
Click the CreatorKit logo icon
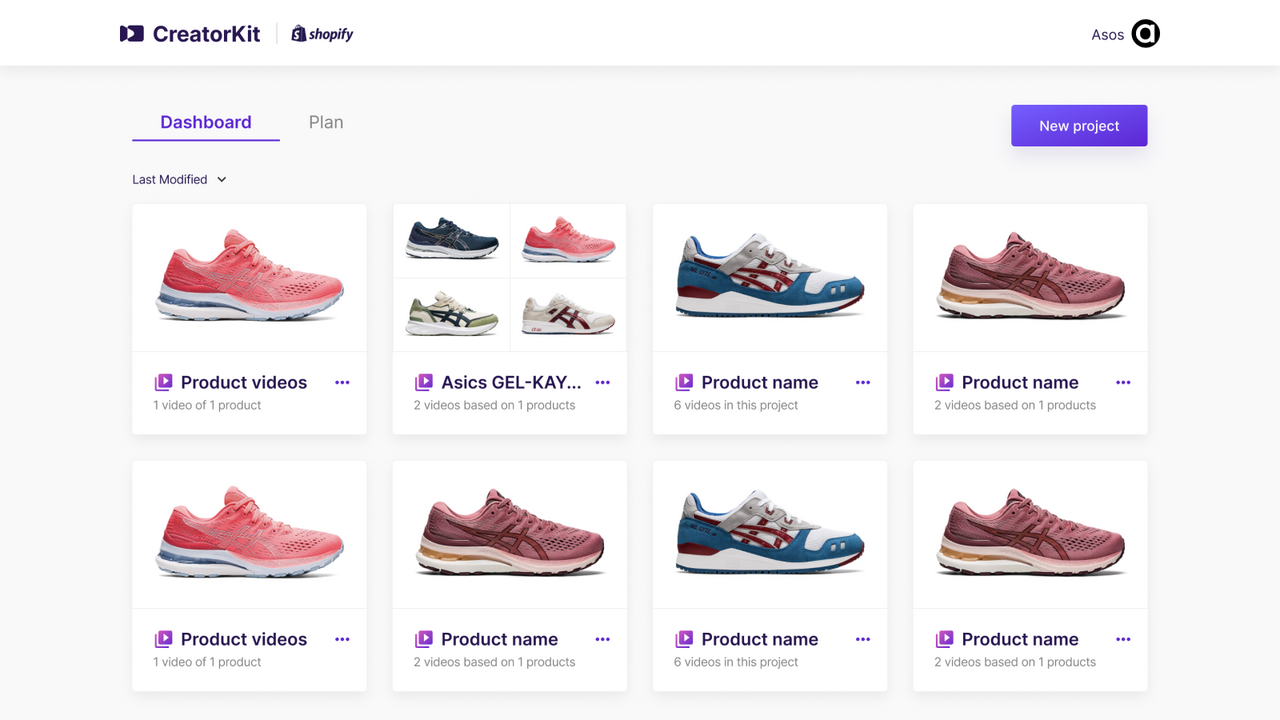(x=131, y=33)
